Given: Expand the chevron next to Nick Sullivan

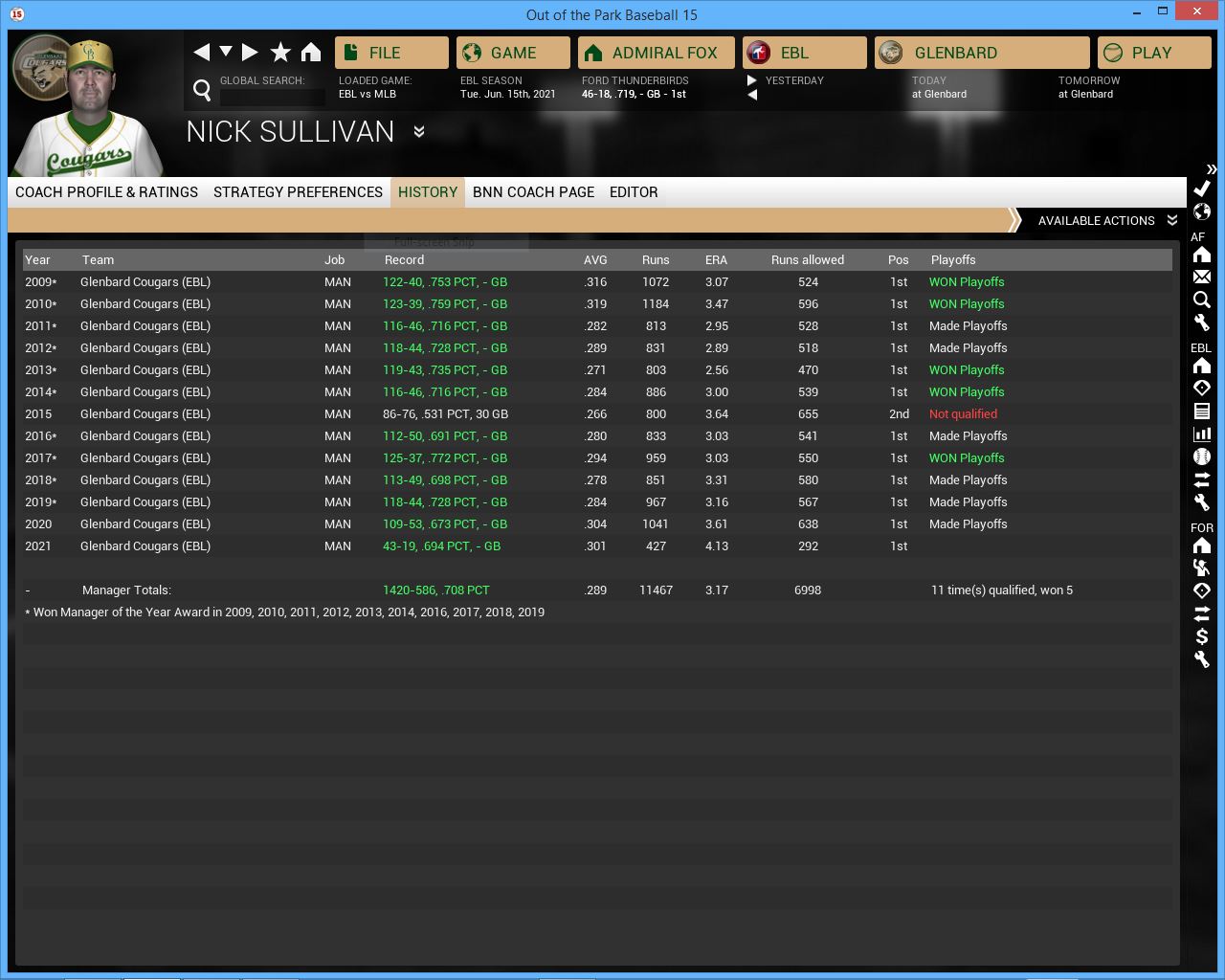Looking at the screenshot, I should pyautogui.click(x=419, y=131).
